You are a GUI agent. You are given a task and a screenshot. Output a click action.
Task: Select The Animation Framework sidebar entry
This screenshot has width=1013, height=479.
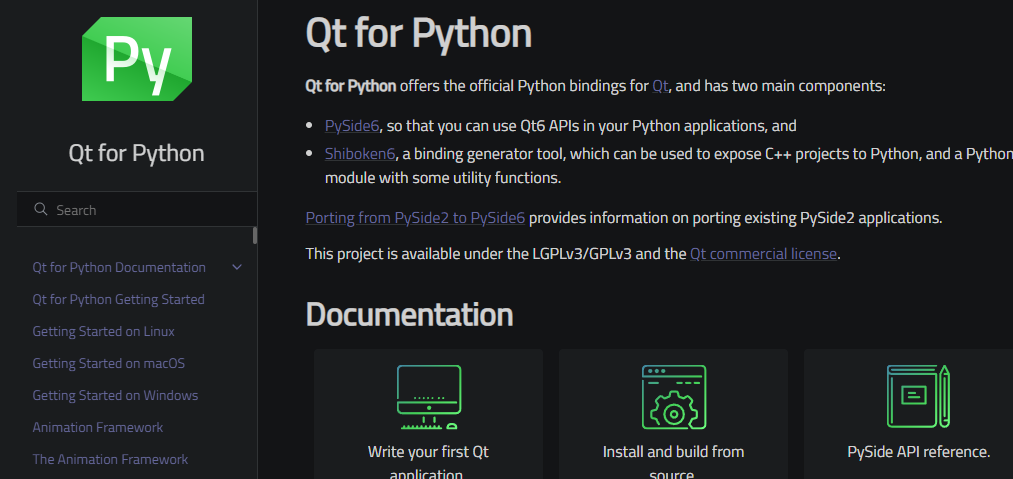[x=110, y=459]
